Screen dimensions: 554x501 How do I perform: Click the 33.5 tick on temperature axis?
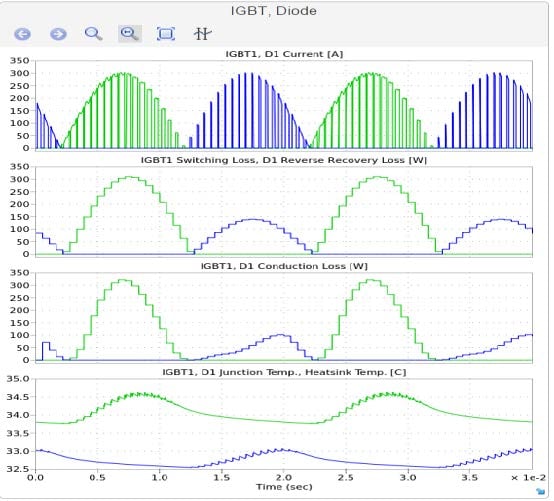[x=18, y=433]
